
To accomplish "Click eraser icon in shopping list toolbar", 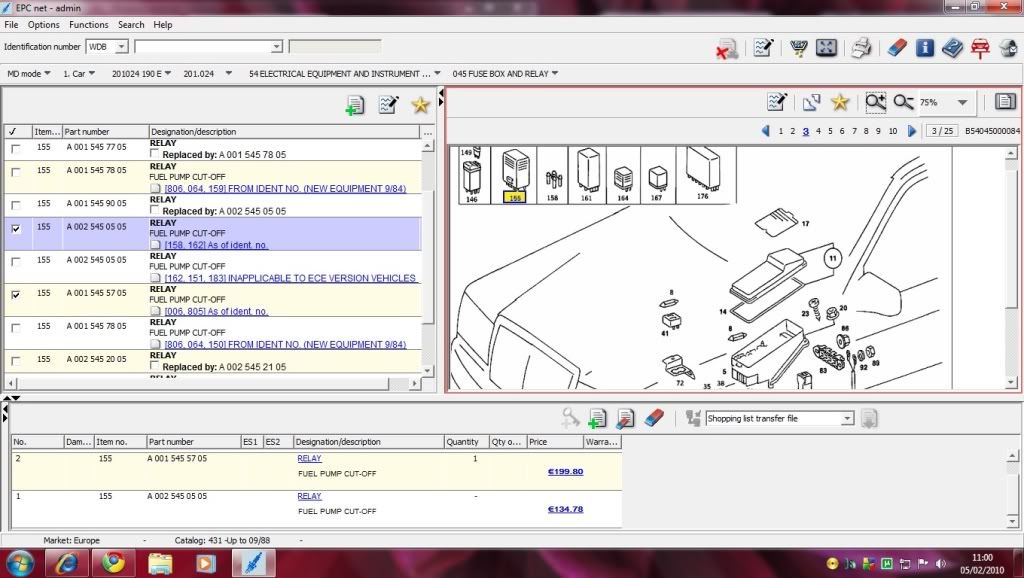I will (x=654, y=418).
